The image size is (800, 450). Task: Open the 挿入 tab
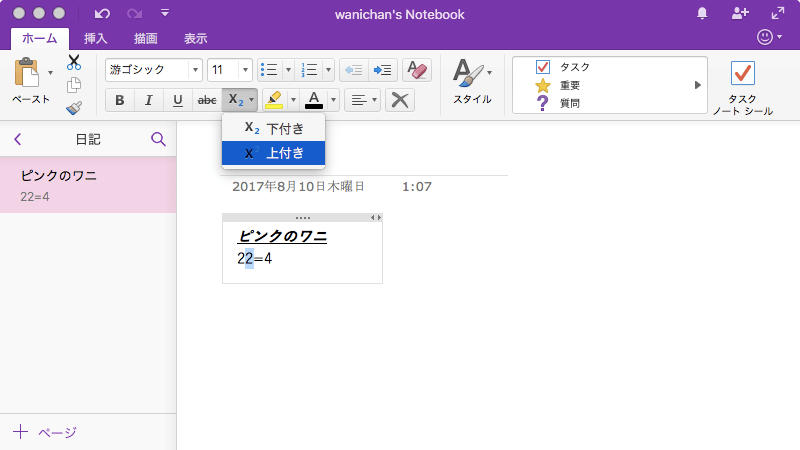tap(95, 38)
